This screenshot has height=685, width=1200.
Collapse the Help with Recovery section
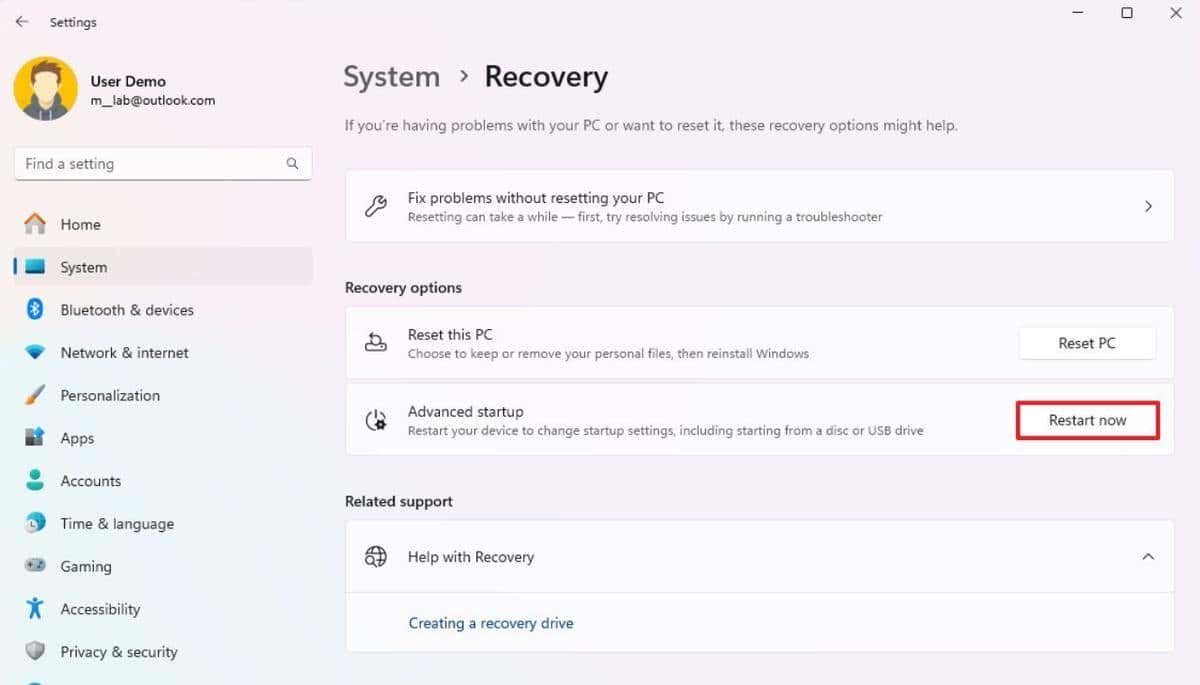click(1148, 557)
